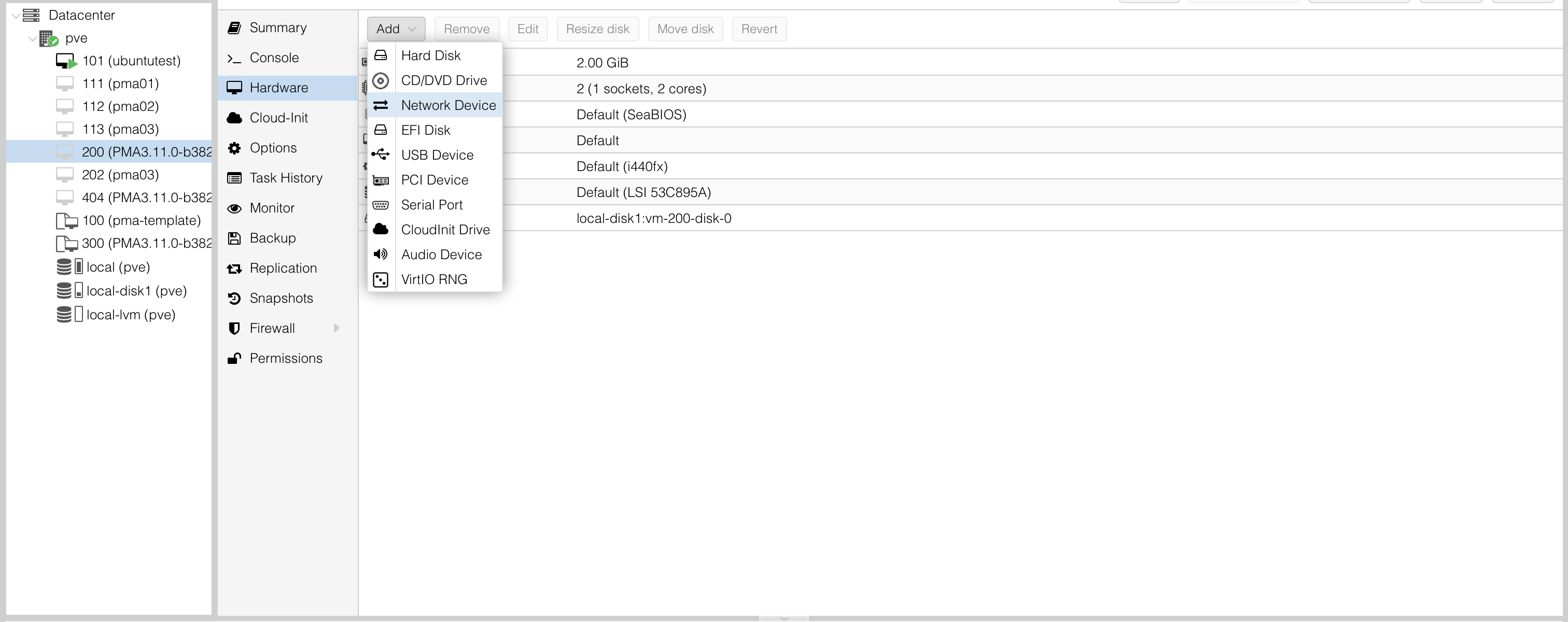The height and width of the screenshot is (622, 1568).
Task: Open the Hardware tab in sidebar
Action: pos(287,88)
